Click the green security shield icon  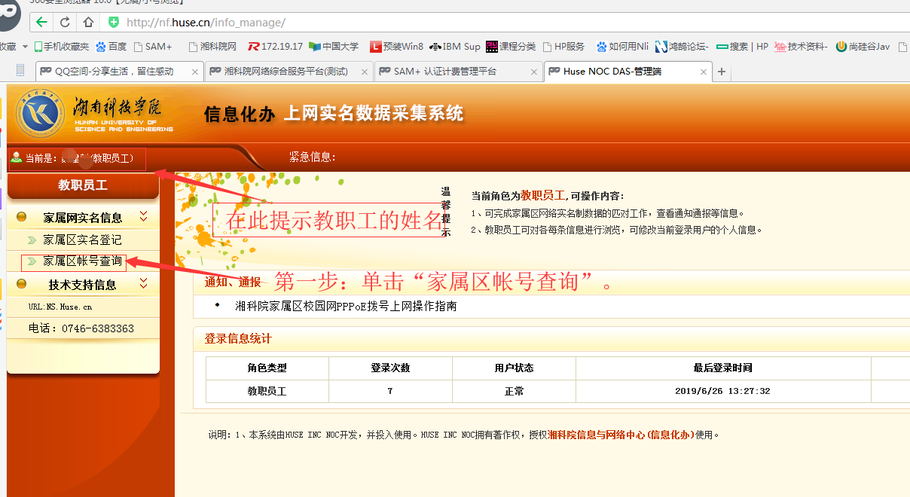(x=114, y=21)
